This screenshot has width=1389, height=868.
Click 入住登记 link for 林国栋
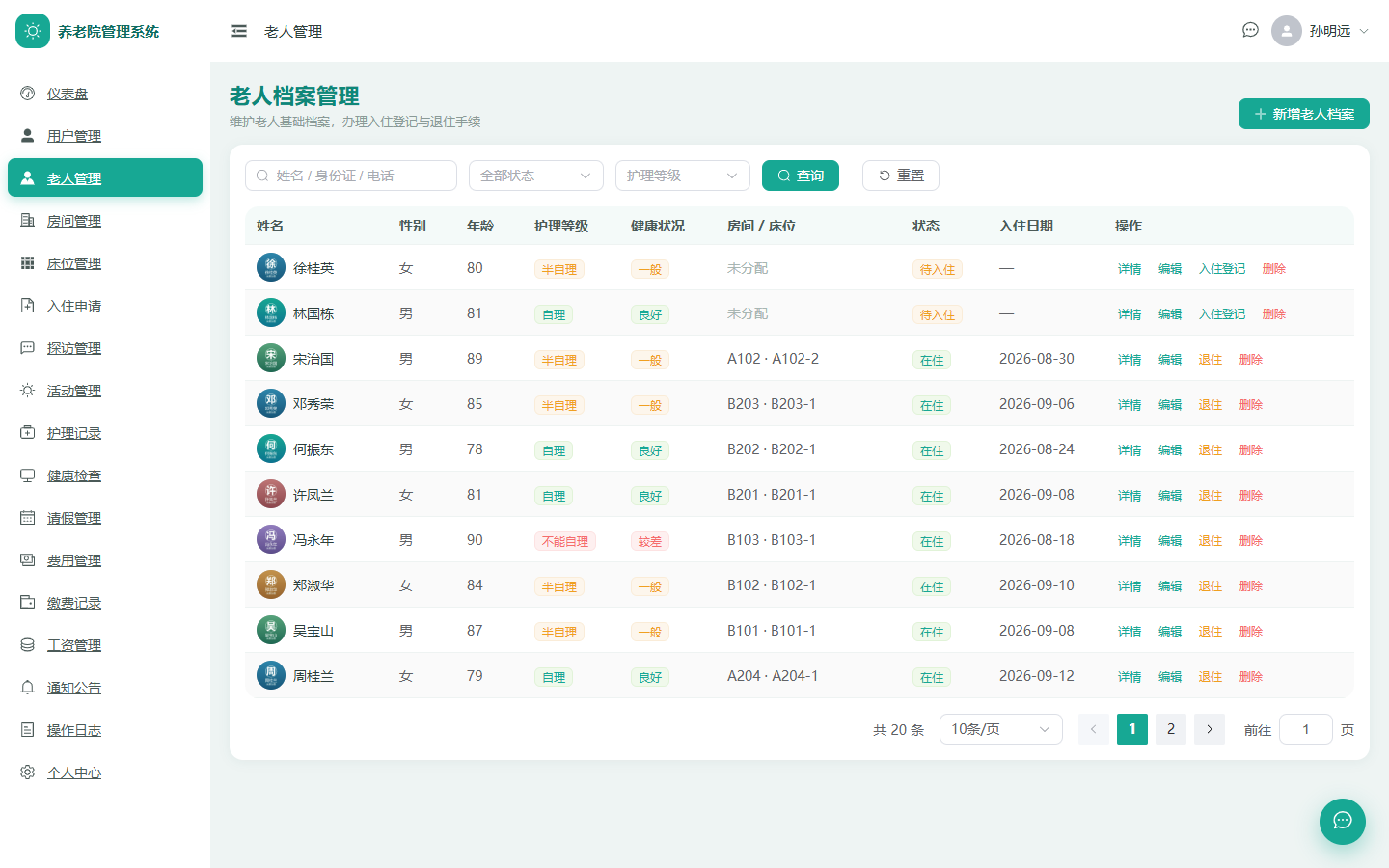pyautogui.click(x=1222, y=314)
